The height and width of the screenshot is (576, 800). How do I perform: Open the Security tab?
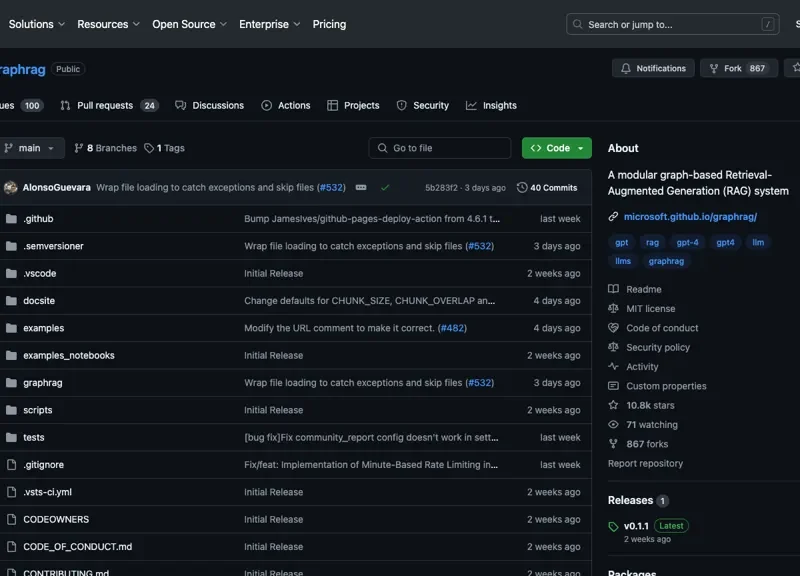[423, 106]
